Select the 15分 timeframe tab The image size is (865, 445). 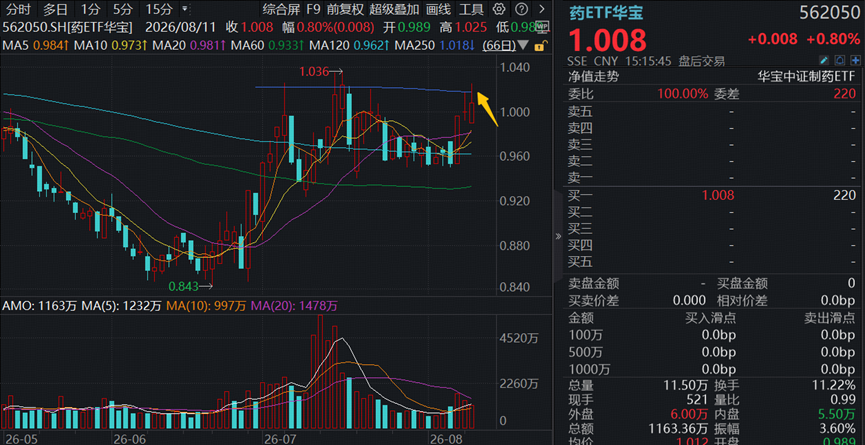coord(159,9)
